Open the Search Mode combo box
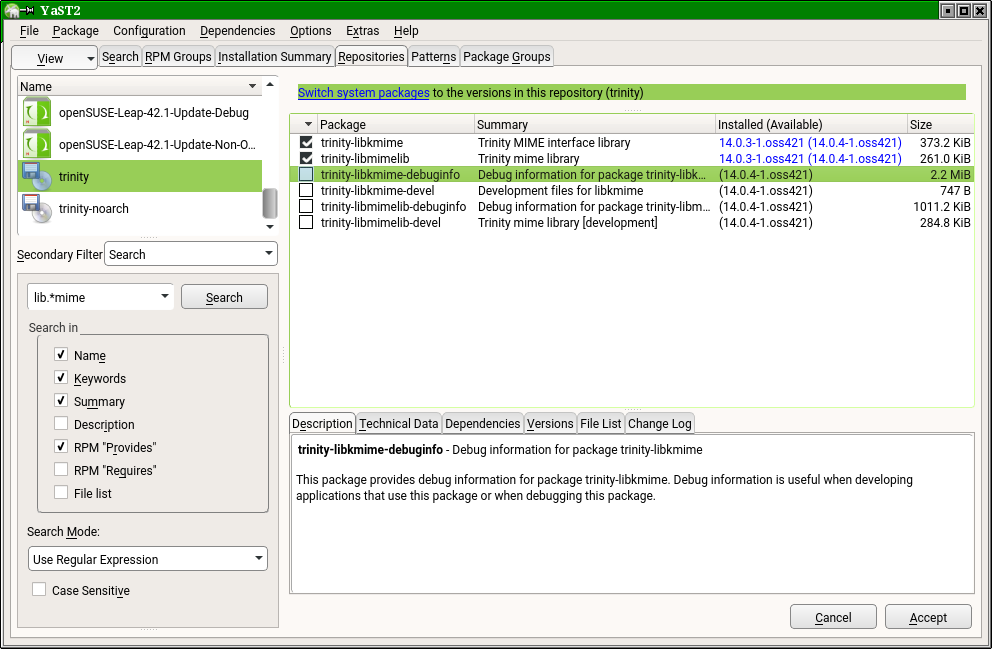 pyautogui.click(x=147, y=559)
